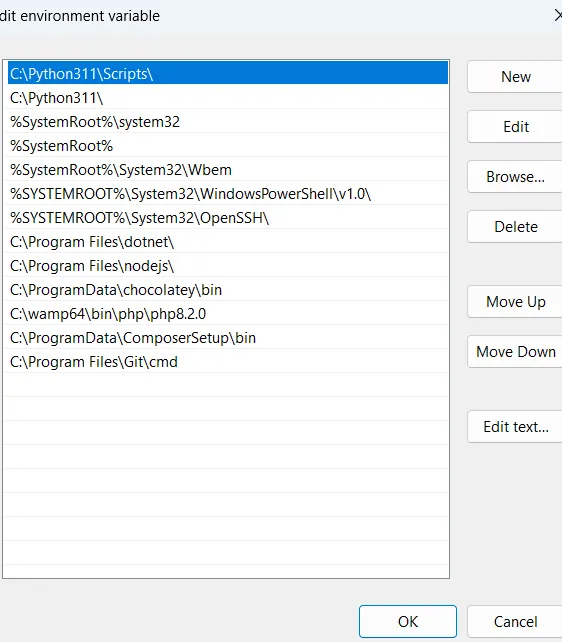Open the Browse... dialog button

515,176
